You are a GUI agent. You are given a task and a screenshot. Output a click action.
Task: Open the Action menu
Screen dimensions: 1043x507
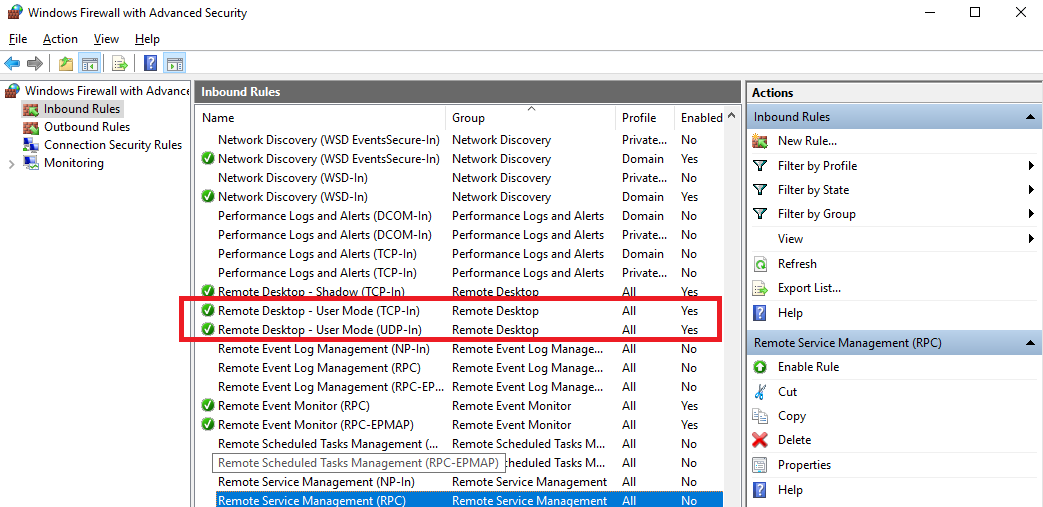click(x=61, y=39)
